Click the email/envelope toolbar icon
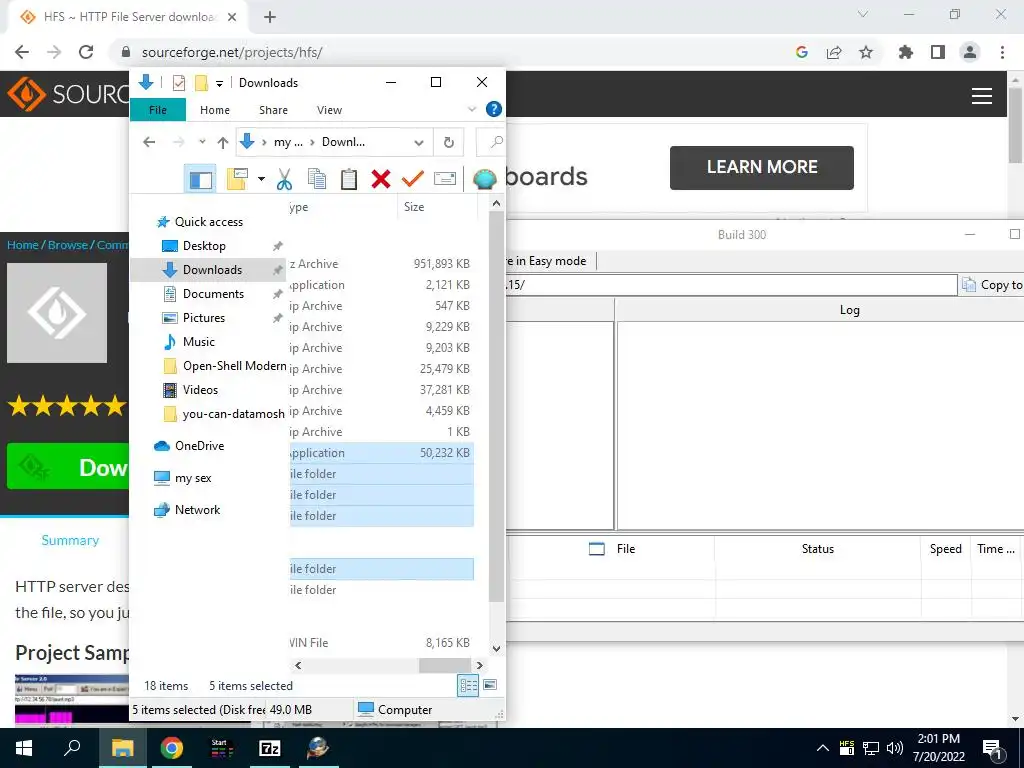This screenshot has height=768, width=1024. click(x=445, y=178)
